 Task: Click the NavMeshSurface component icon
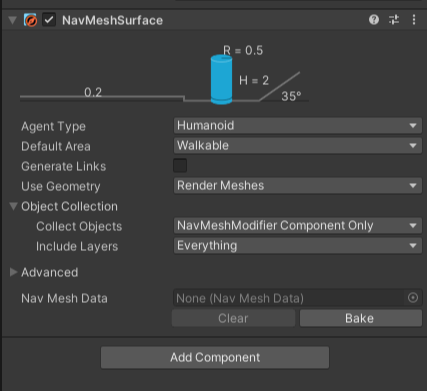click(x=30, y=20)
